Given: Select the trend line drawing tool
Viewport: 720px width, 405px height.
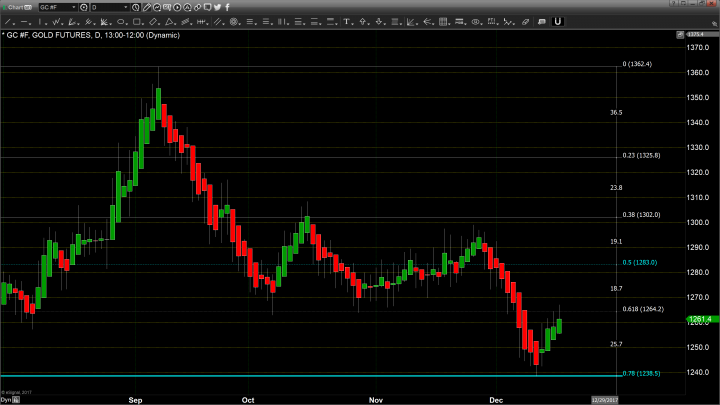Looking at the screenshot, I should coord(8,22).
